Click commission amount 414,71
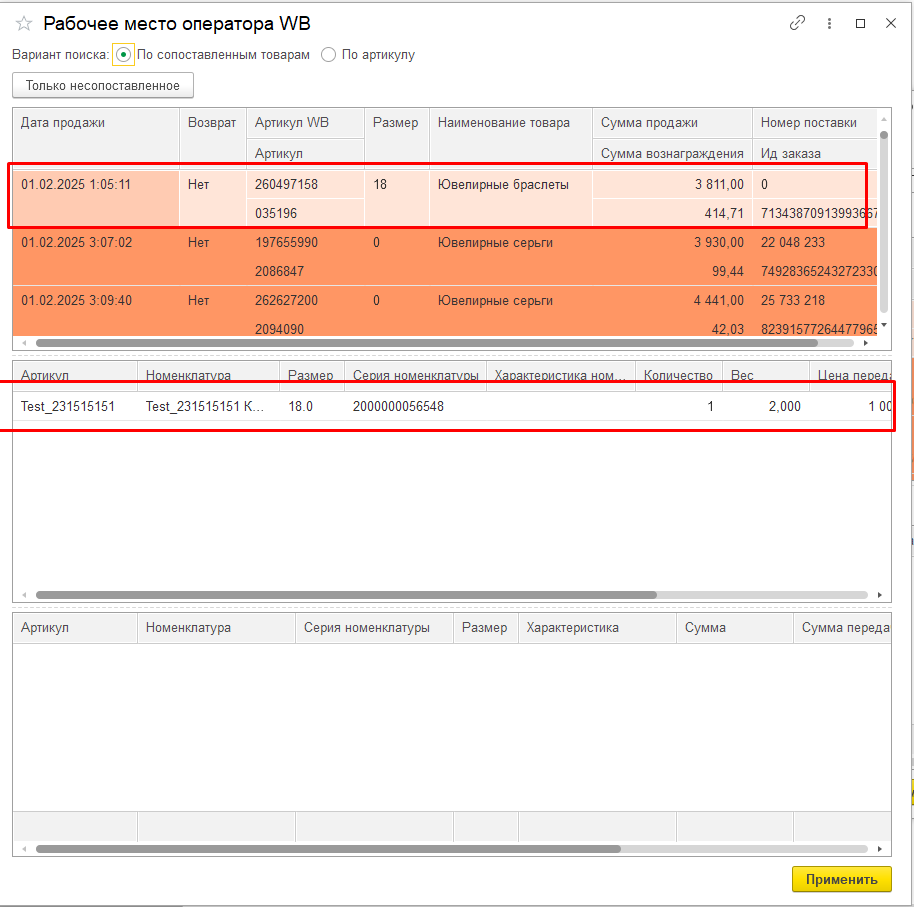Image resolution: width=914 pixels, height=907 pixels. pyautogui.click(x=672, y=213)
